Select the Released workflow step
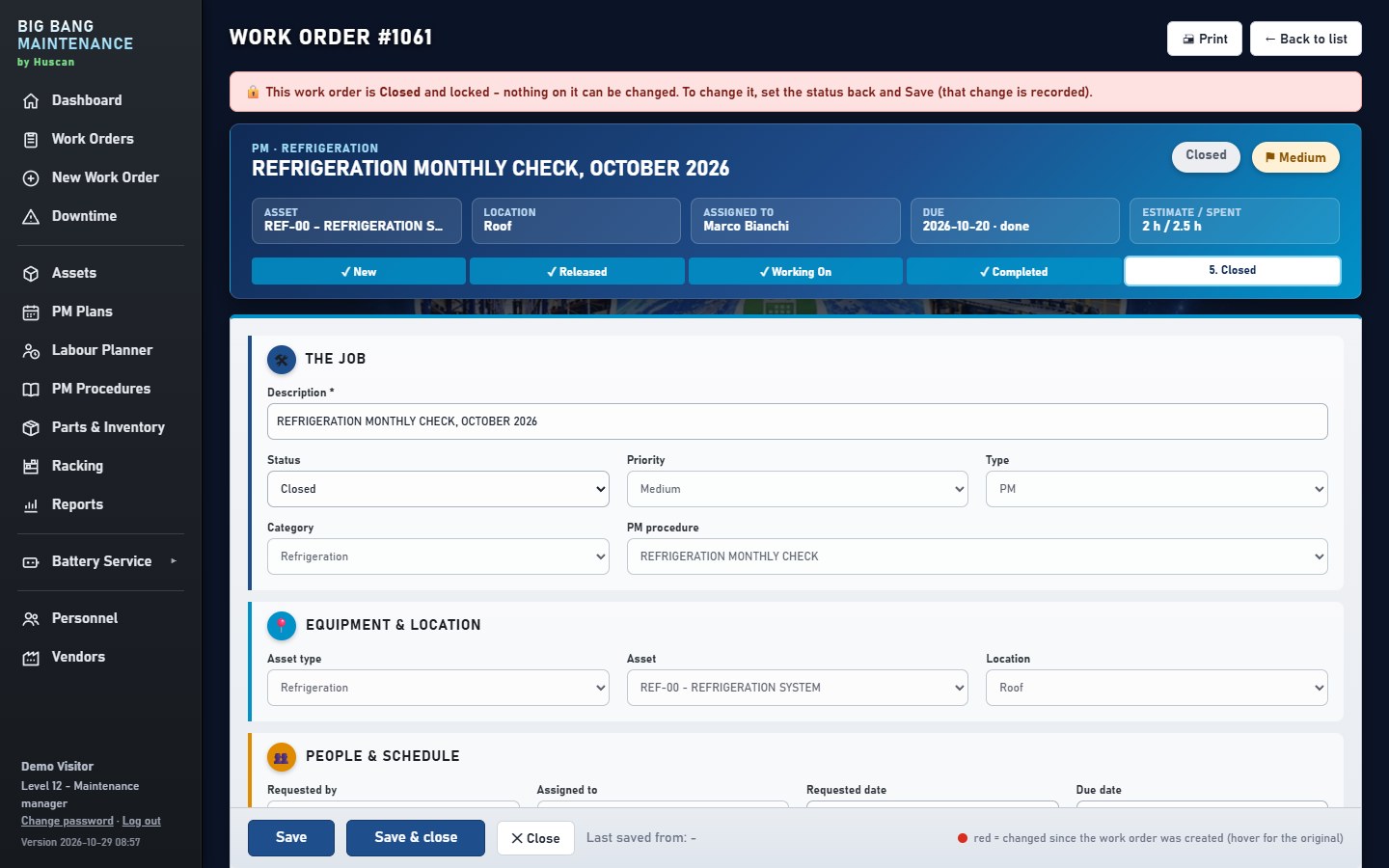The image size is (1389, 868). 577,271
